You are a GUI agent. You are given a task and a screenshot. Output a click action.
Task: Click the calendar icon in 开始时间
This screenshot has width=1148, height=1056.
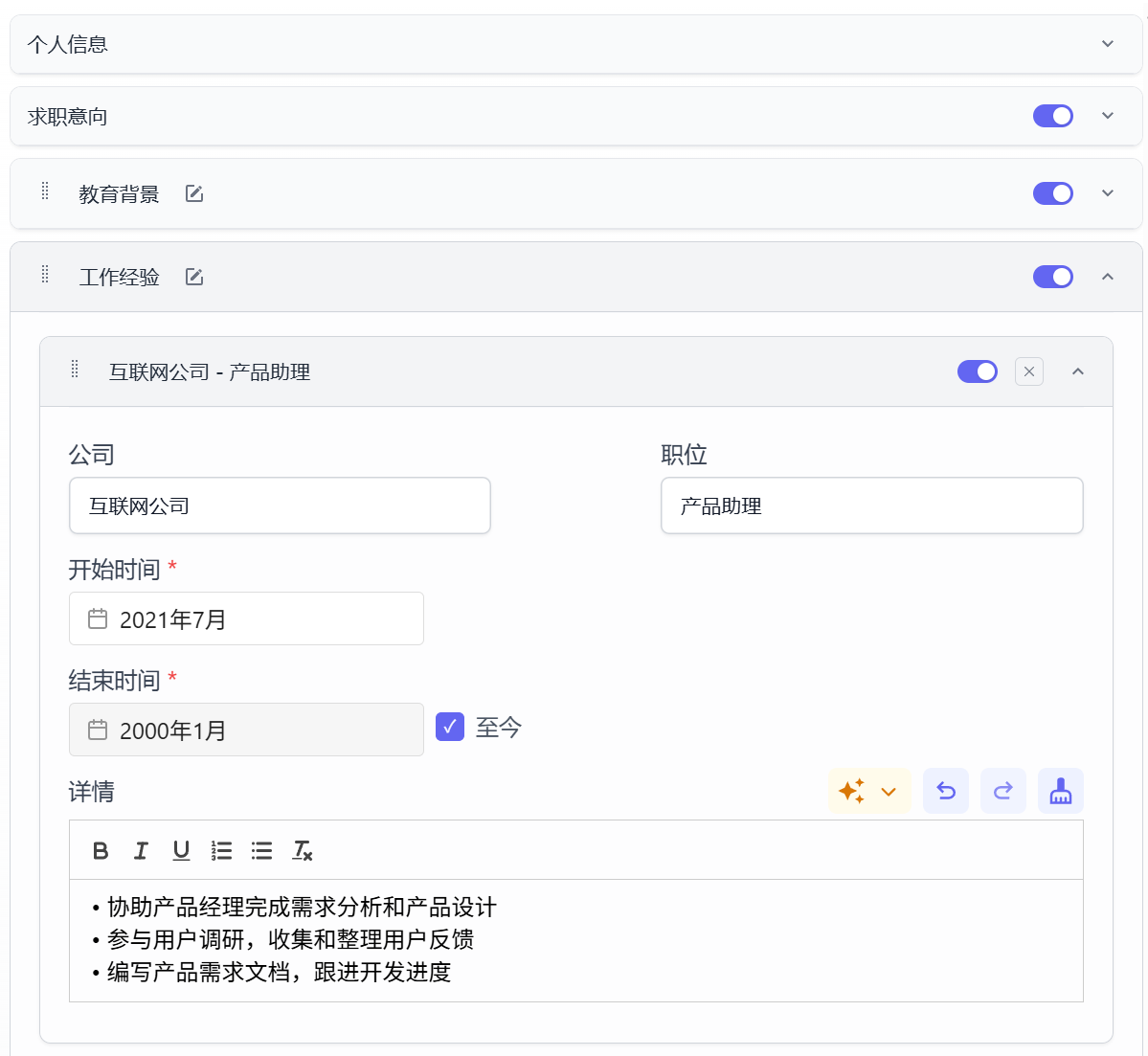click(x=97, y=618)
